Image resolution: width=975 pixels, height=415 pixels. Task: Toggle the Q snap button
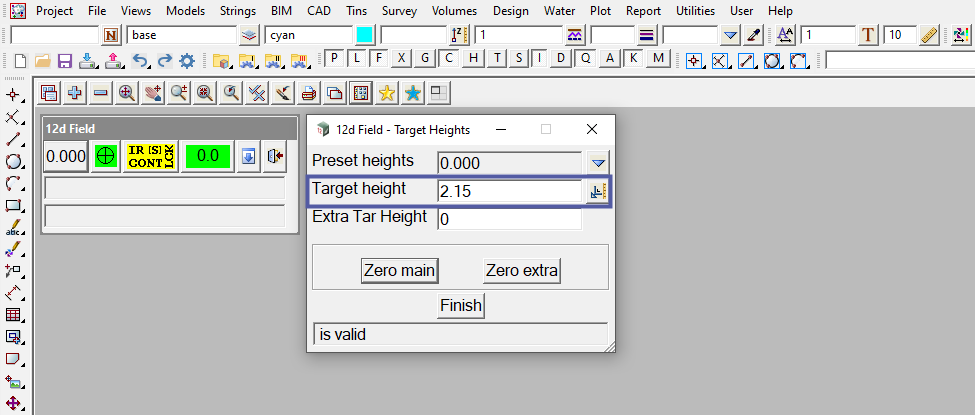point(585,59)
